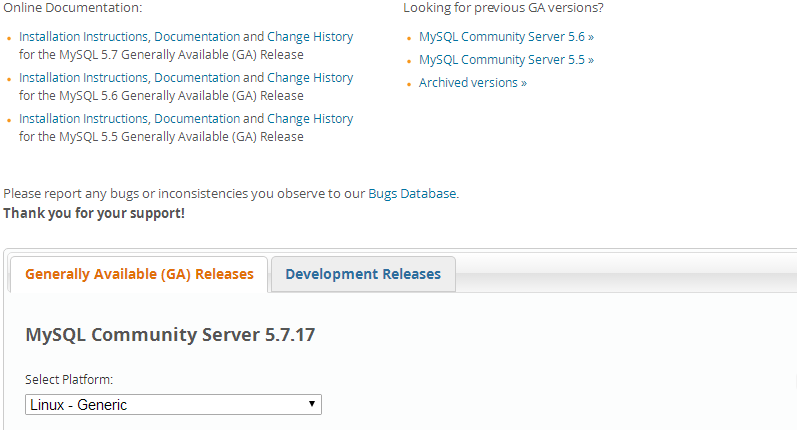Viewport: 797px width, 430px height.
Task: Open Change History for MySQL 5.6 release
Action: click(310, 78)
